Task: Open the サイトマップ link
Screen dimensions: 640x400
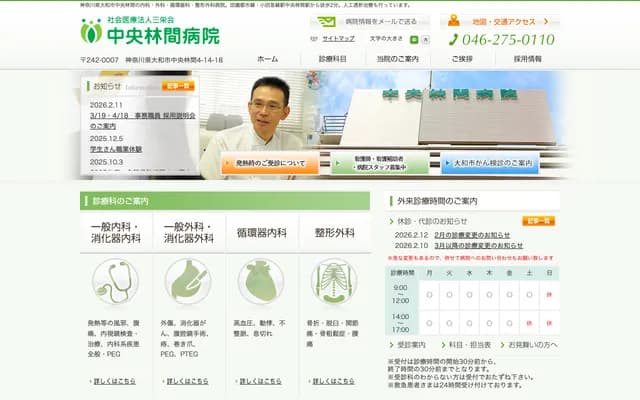Action: pyautogui.click(x=337, y=39)
